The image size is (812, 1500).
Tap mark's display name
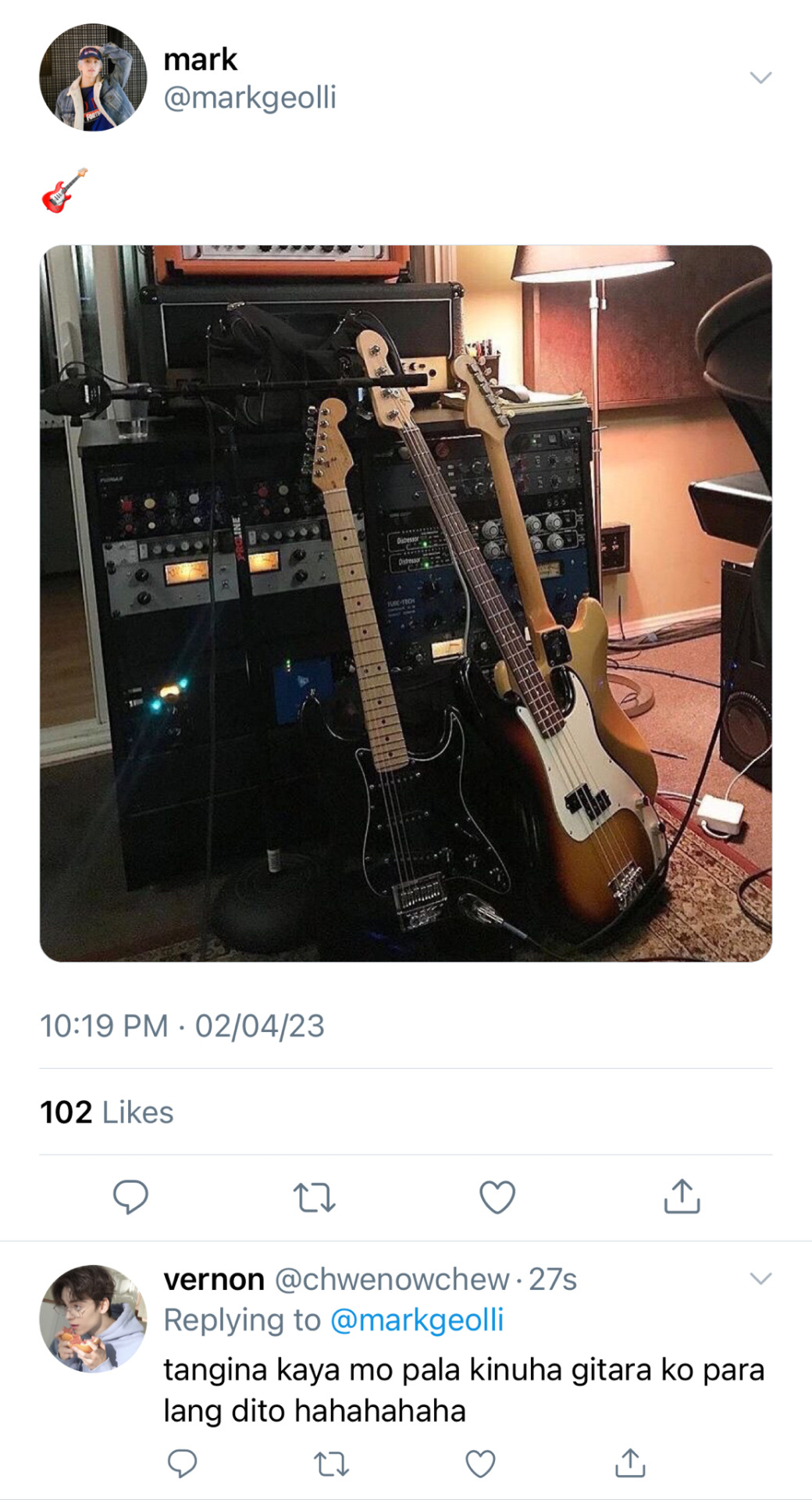pyautogui.click(x=201, y=59)
